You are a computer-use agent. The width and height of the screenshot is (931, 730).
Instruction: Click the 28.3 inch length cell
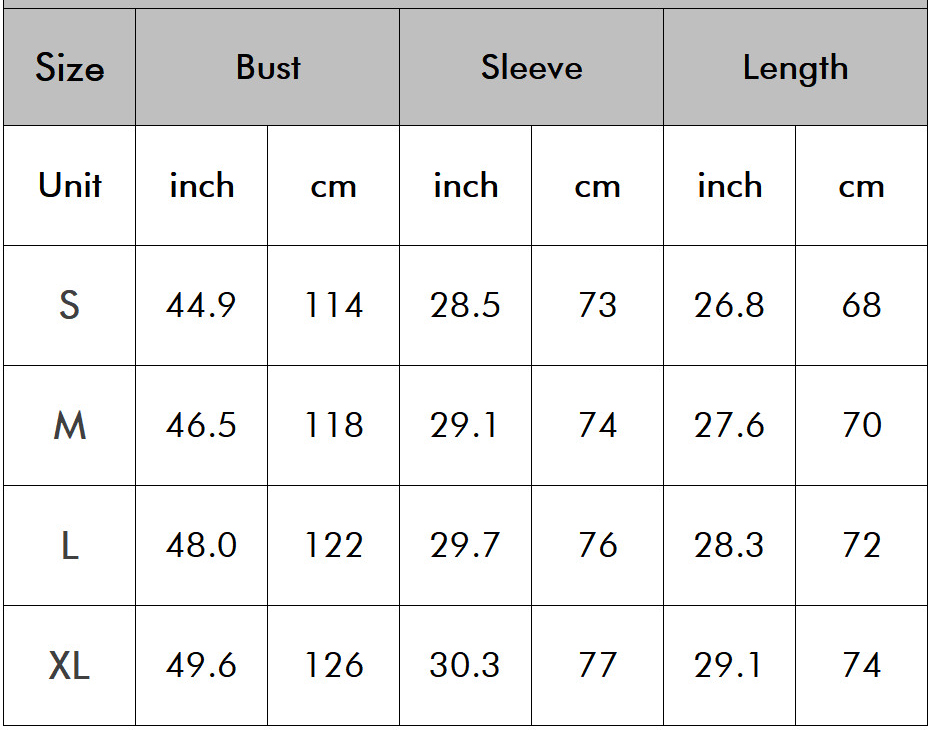(729, 546)
